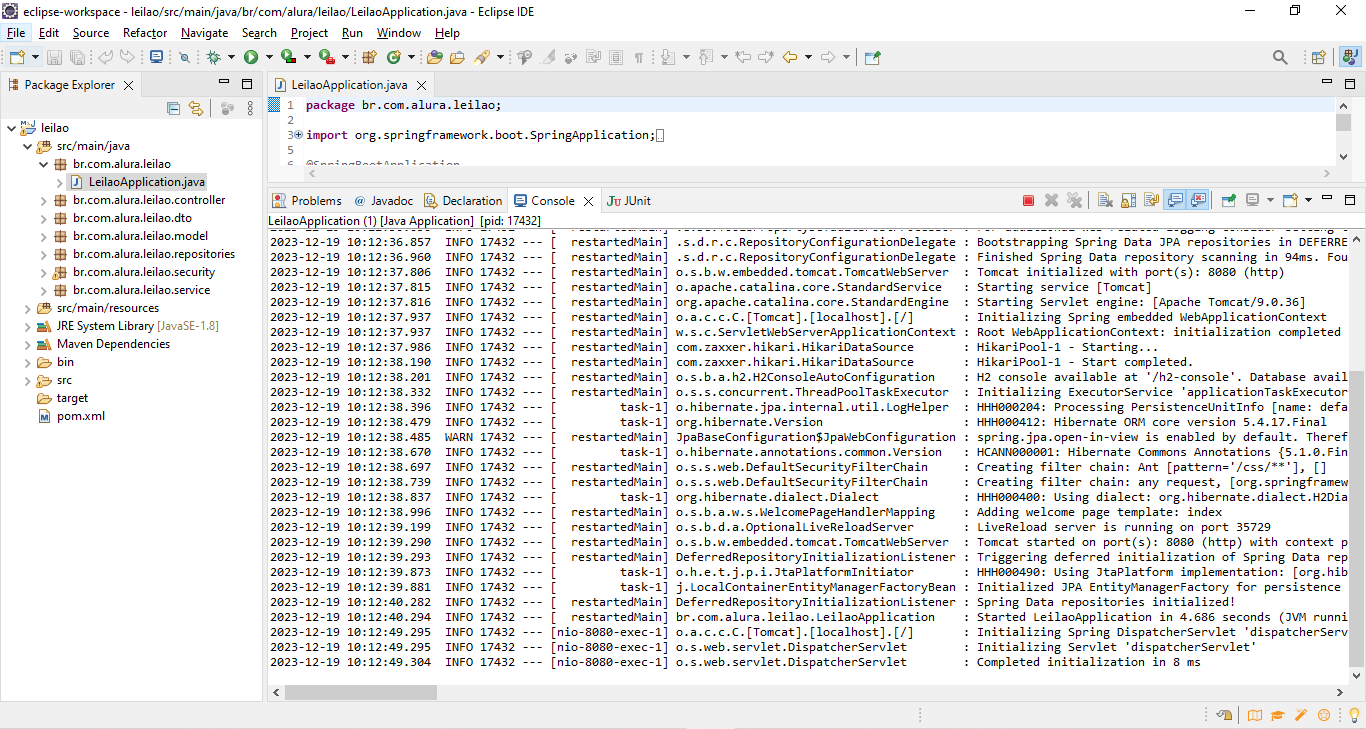
Task: Open the File menu
Action: pyautogui.click(x=16, y=33)
